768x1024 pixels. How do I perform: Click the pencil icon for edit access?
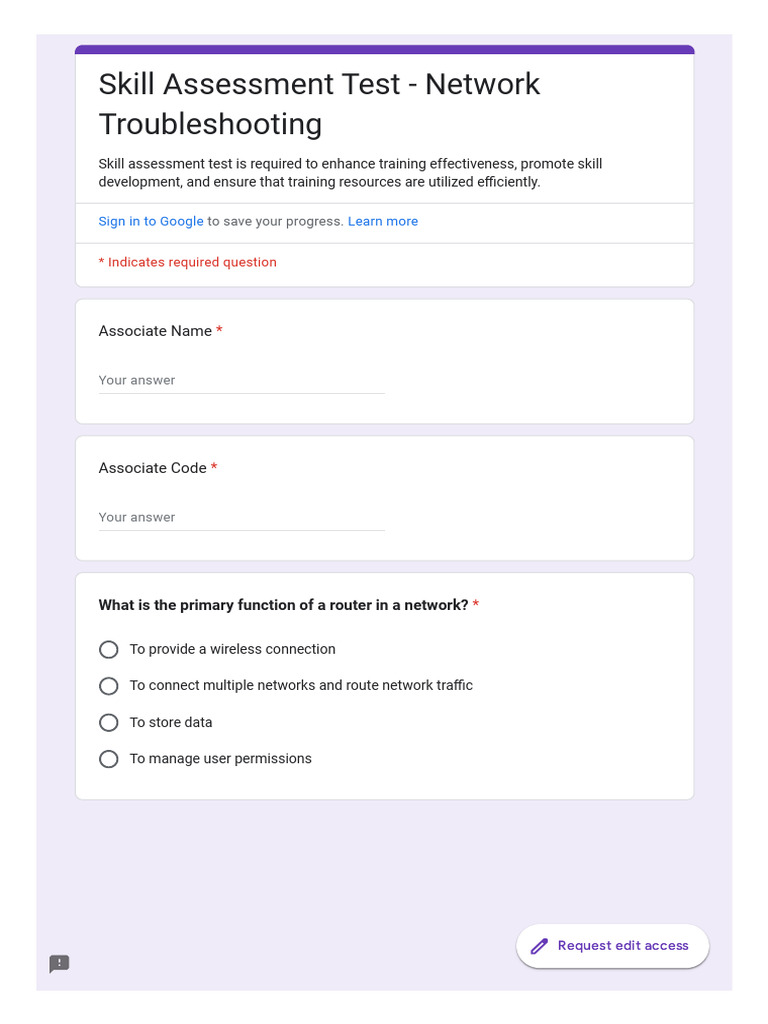(x=539, y=946)
